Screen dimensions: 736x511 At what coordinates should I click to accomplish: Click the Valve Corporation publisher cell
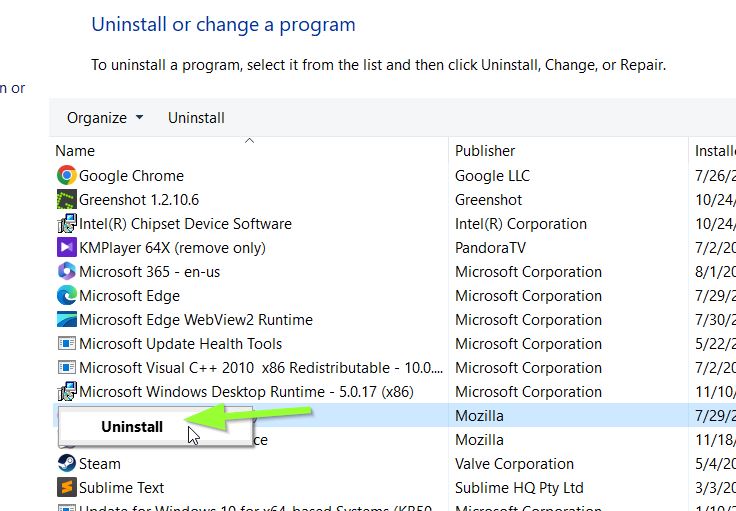tap(514, 464)
